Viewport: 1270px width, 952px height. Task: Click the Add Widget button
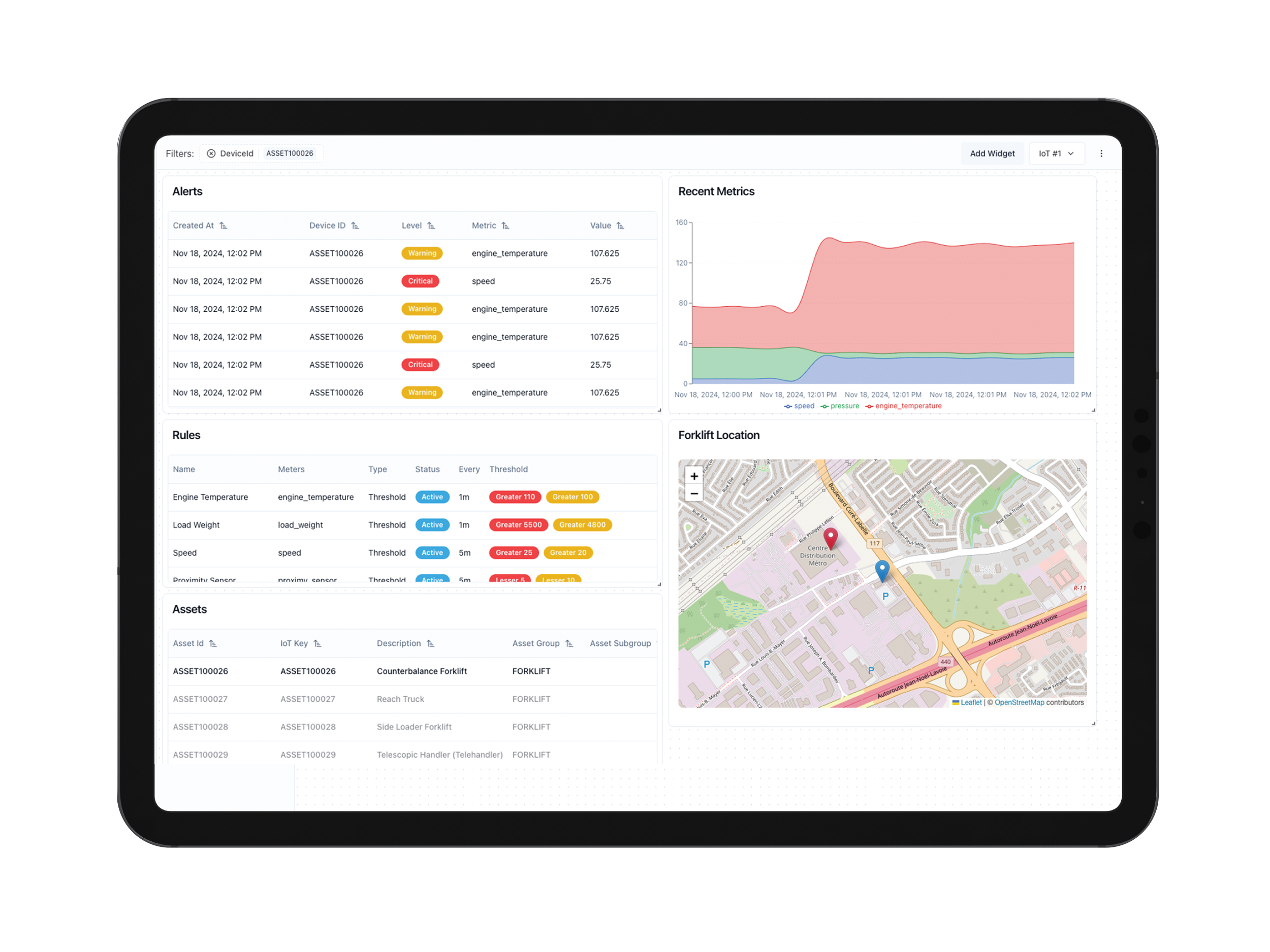click(x=992, y=154)
